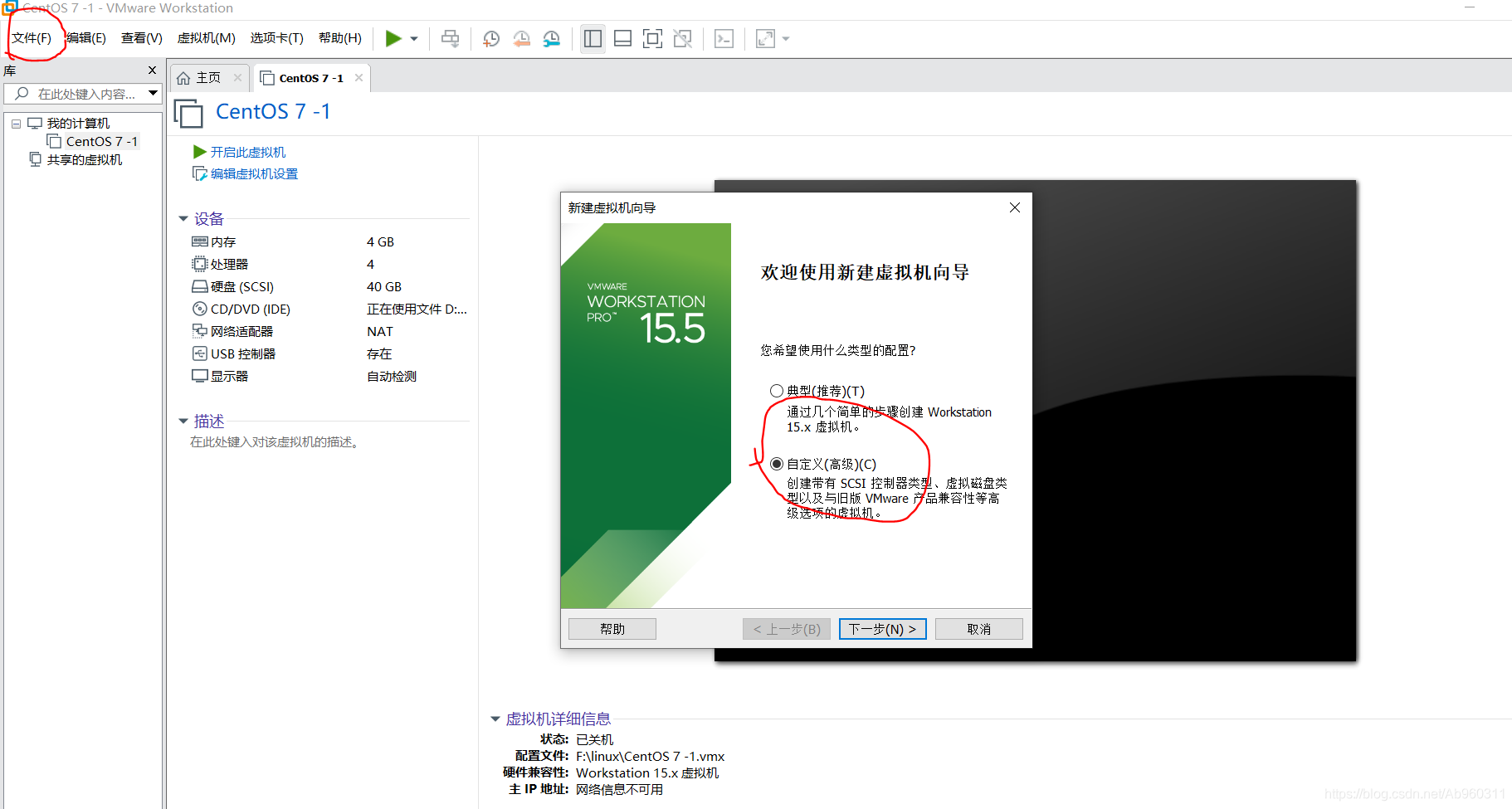Toggle the thumbnail bar view icon

tap(622, 39)
